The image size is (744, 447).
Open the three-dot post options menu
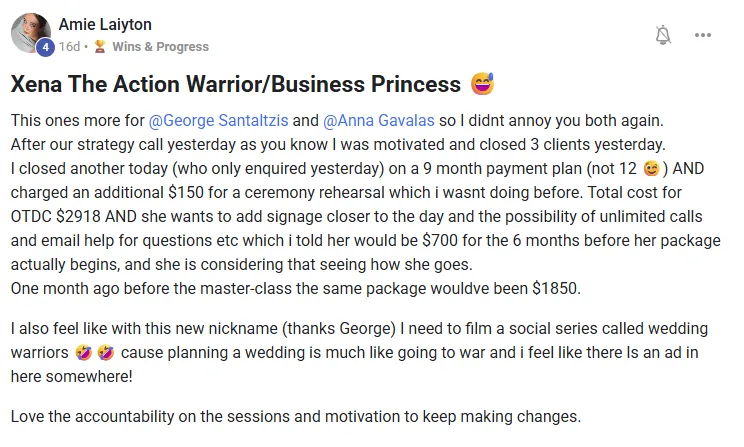(703, 35)
